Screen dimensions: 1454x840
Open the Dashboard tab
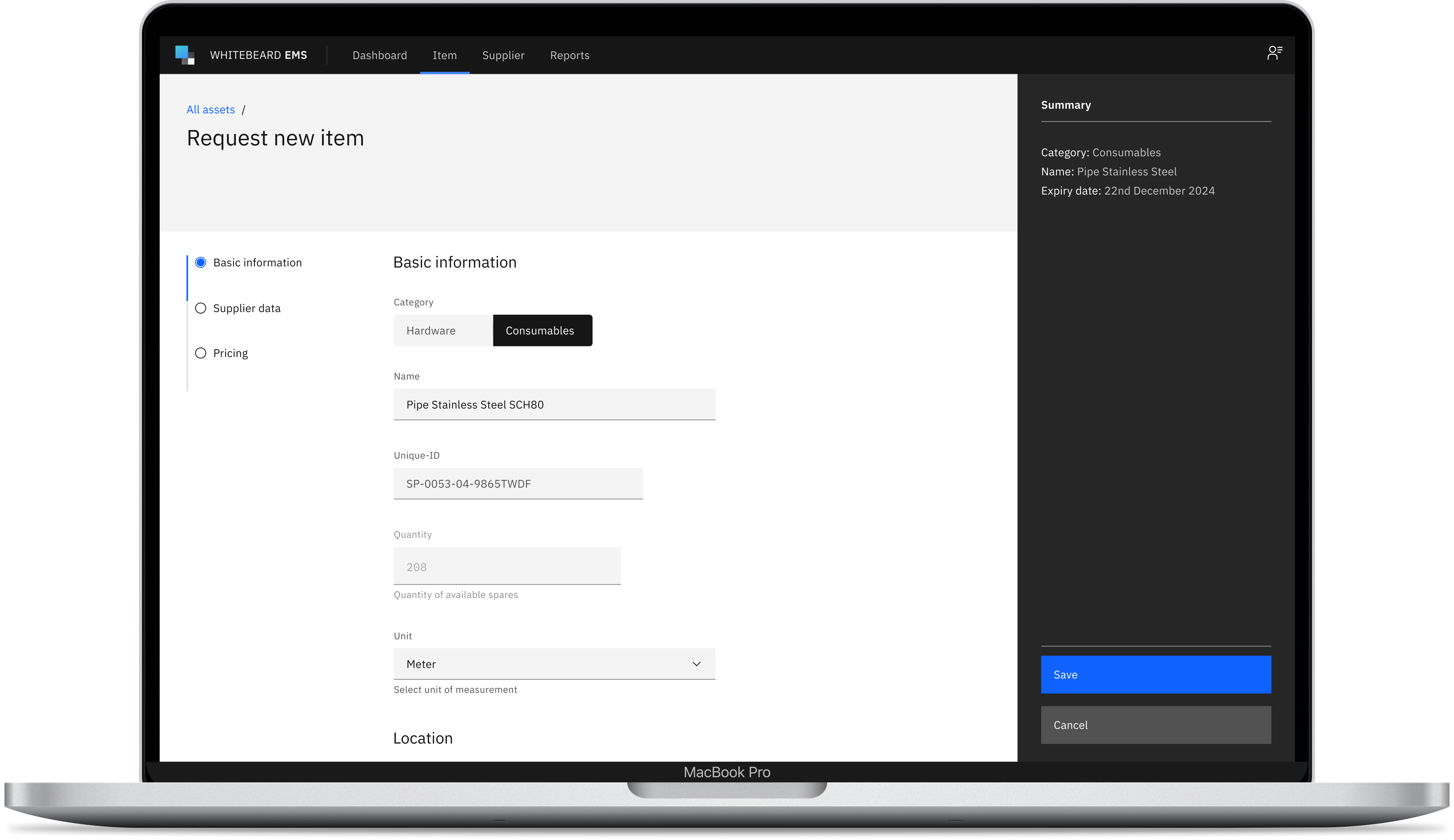[x=380, y=55]
